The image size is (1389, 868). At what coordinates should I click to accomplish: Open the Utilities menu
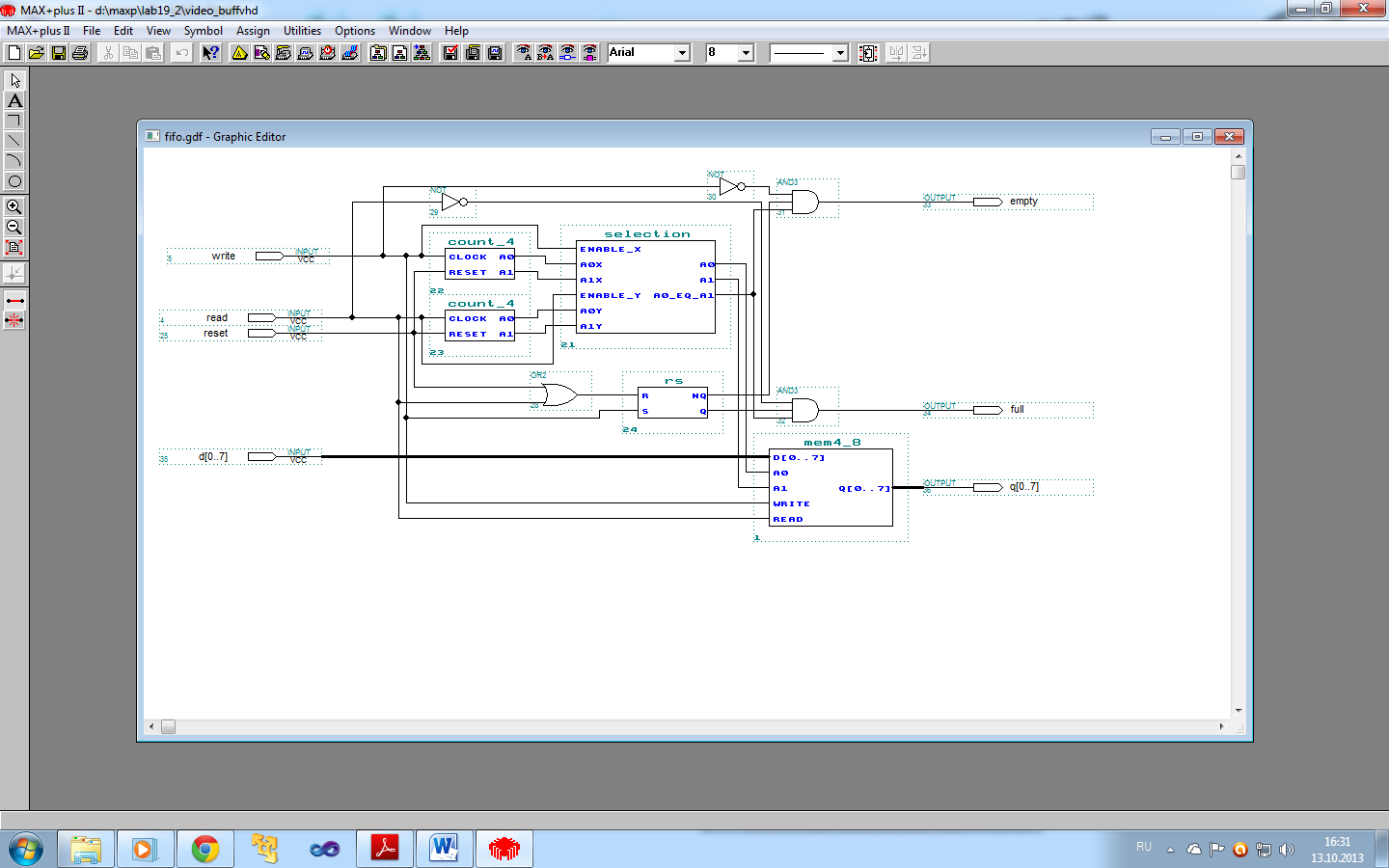[302, 31]
